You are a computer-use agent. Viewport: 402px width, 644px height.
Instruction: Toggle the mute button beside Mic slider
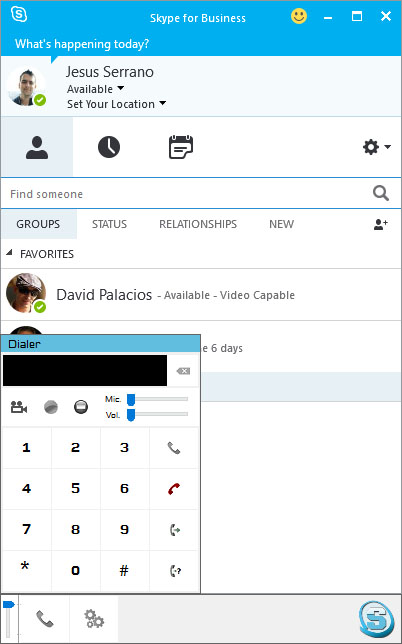click(81, 407)
